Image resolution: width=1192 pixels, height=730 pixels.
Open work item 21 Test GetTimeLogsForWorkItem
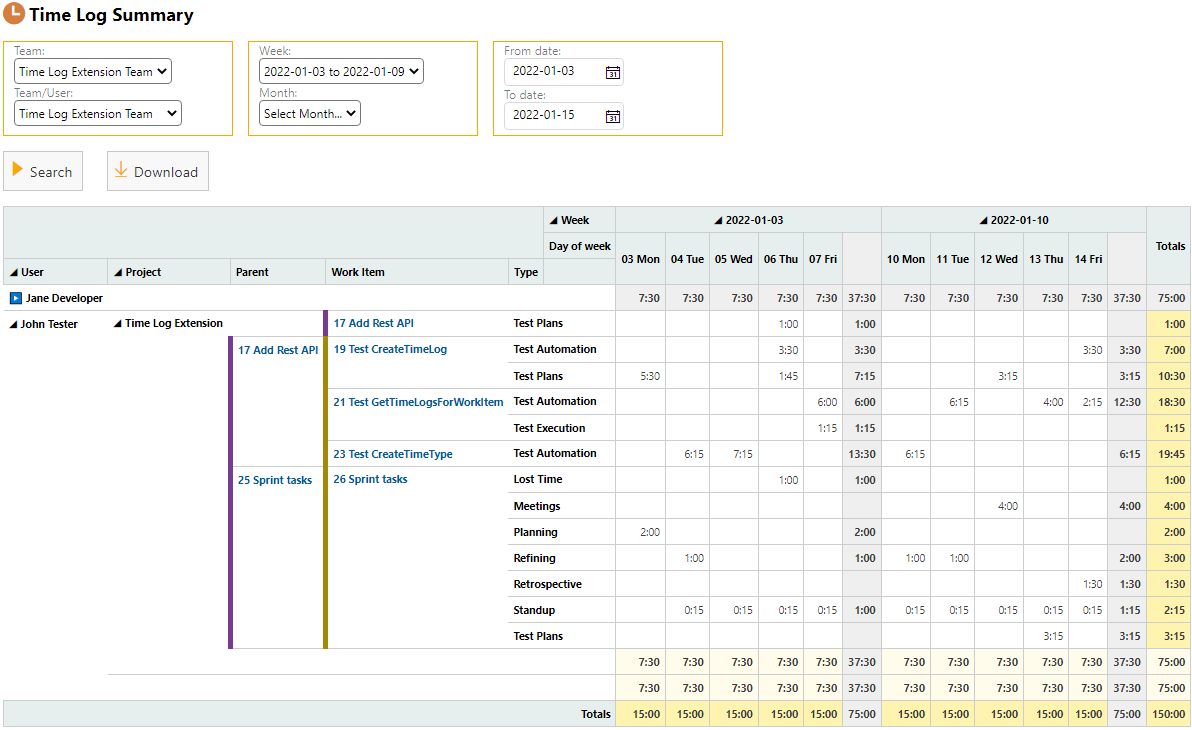(418, 402)
